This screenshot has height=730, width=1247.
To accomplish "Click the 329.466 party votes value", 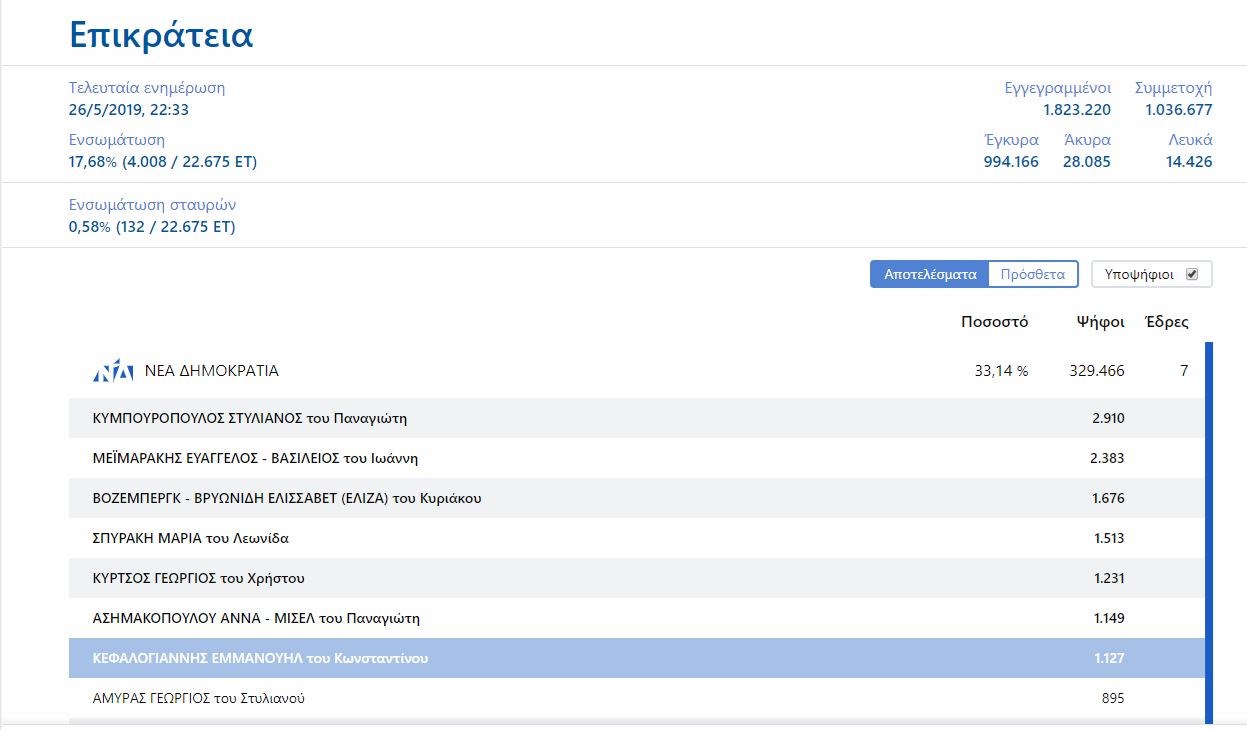I will [x=1096, y=371].
